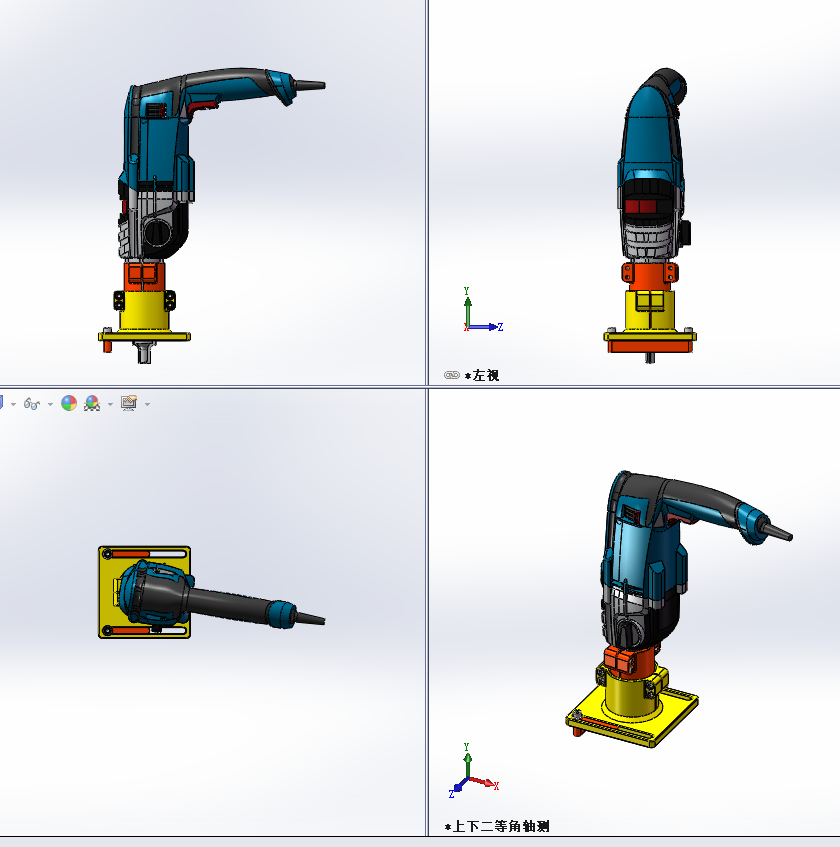The height and width of the screenshot is (847, 840).
Task: Expand the Display Style dropdown arrow
Action: click(14, 404)
